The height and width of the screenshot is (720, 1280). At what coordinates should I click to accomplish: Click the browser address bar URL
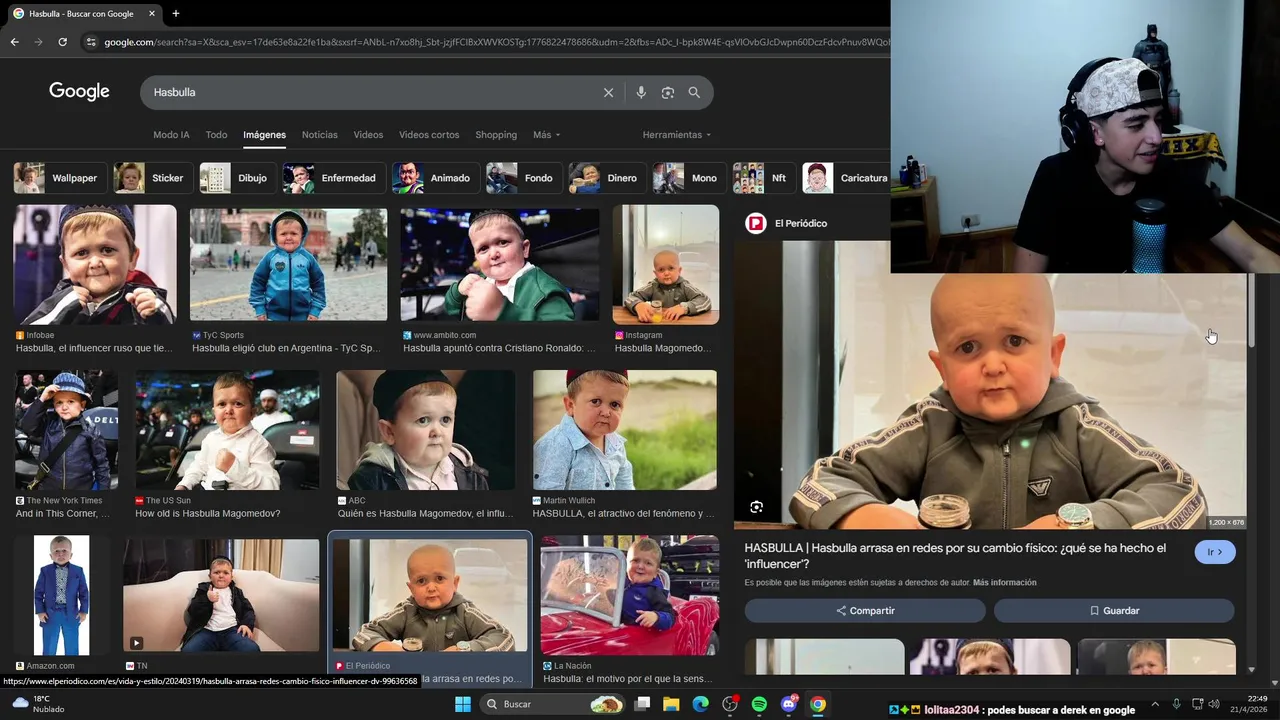point(495,42)
